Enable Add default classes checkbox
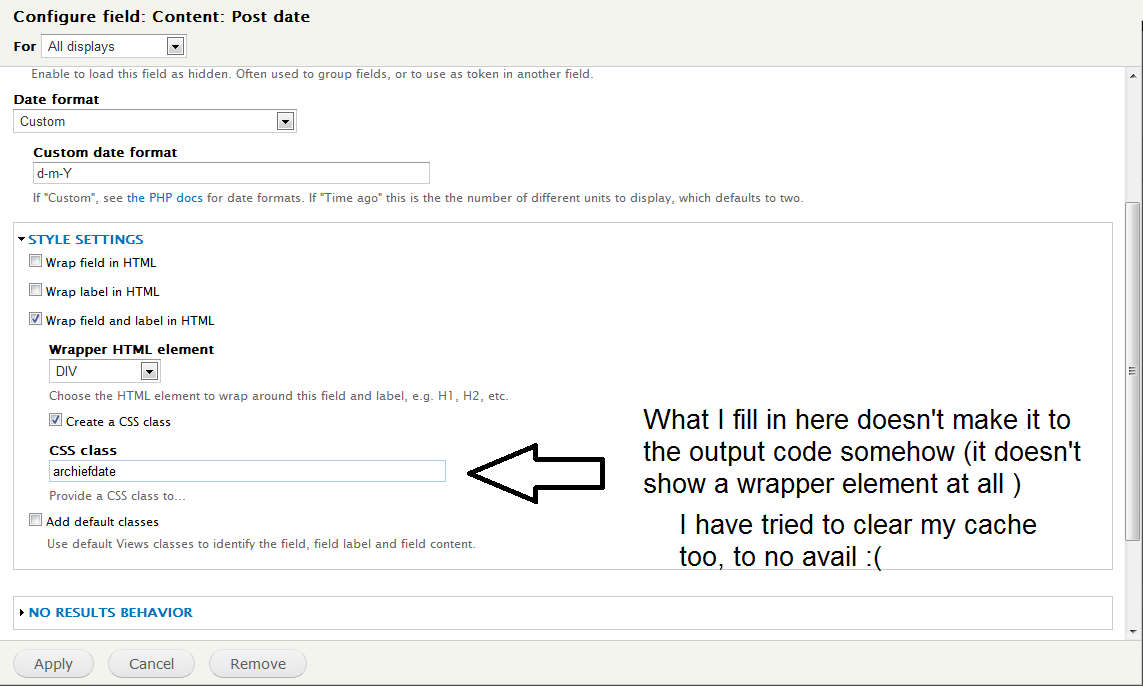This screenshot has height=686, width=1143. coord(36,521)
